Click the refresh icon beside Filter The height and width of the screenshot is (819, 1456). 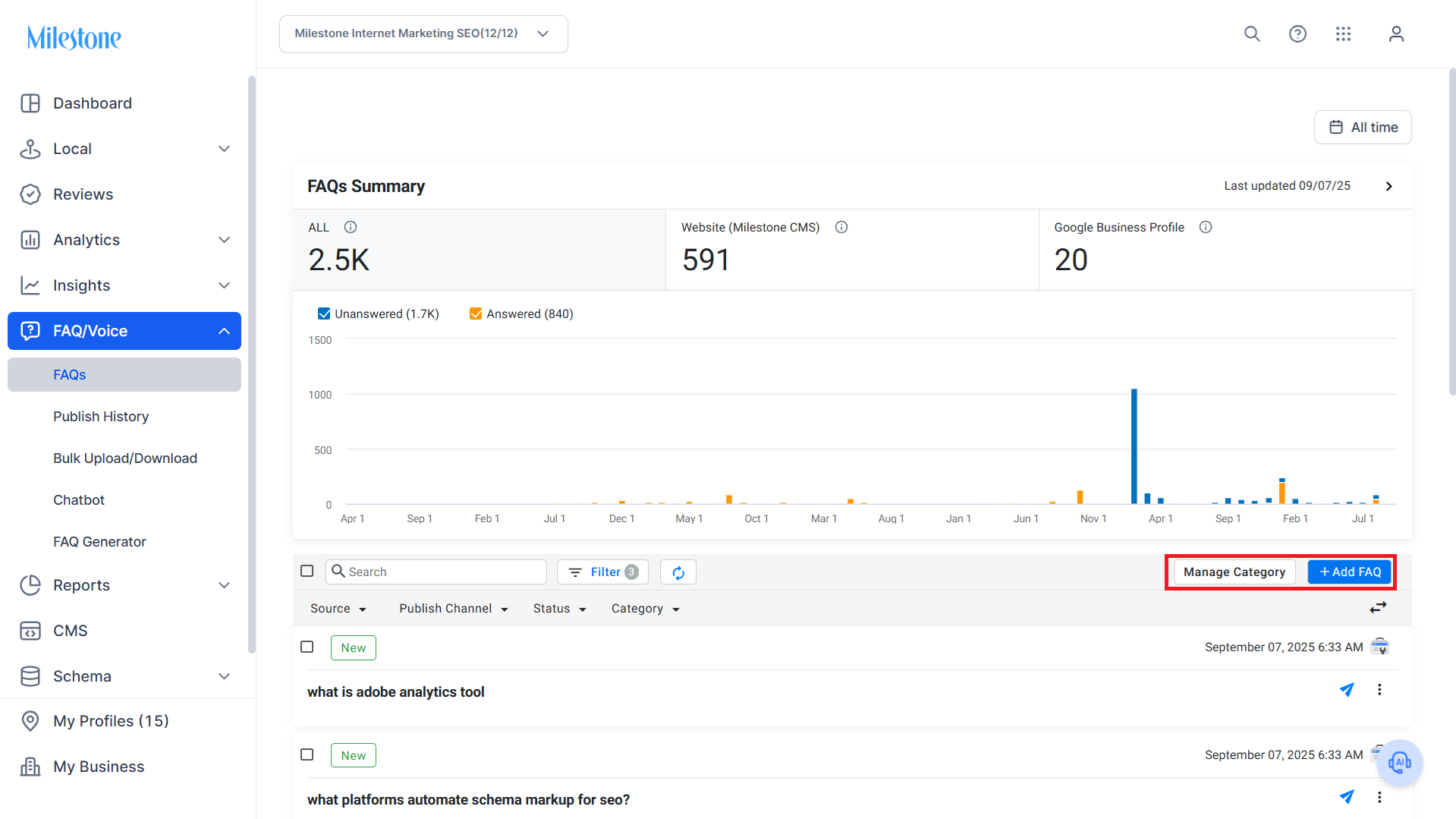click(x=678, y=572)
